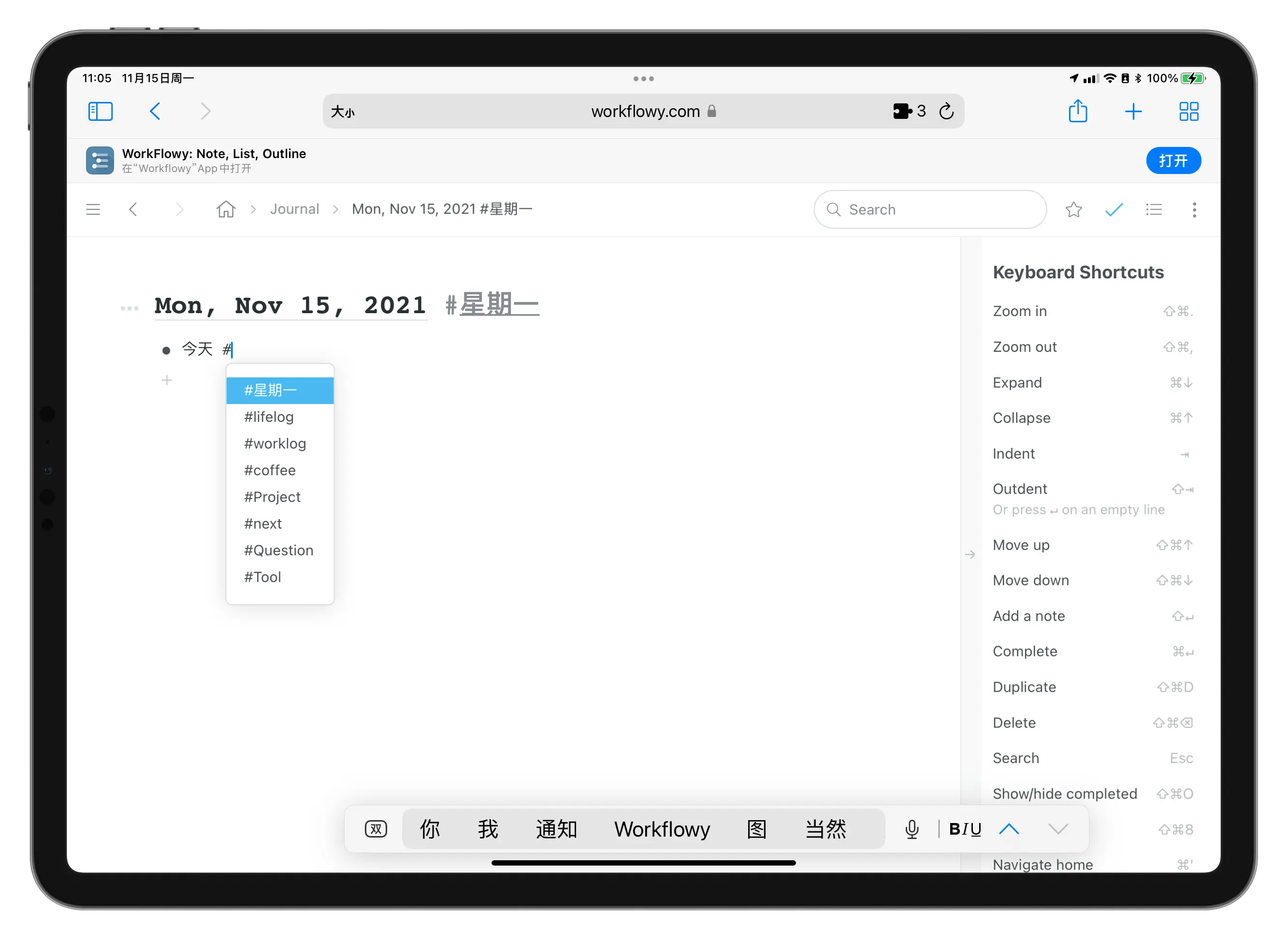1288x940 pixels.
Task: Toggle show completed checkmark icon
Action: coord(1114,209)
